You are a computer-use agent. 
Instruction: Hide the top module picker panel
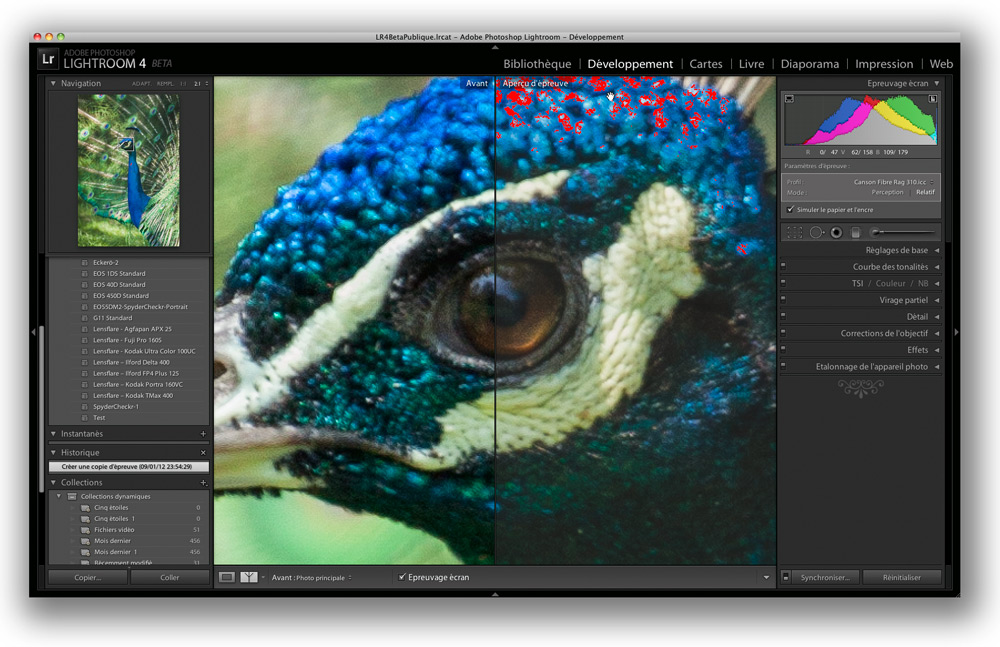[x=495, y=47]
